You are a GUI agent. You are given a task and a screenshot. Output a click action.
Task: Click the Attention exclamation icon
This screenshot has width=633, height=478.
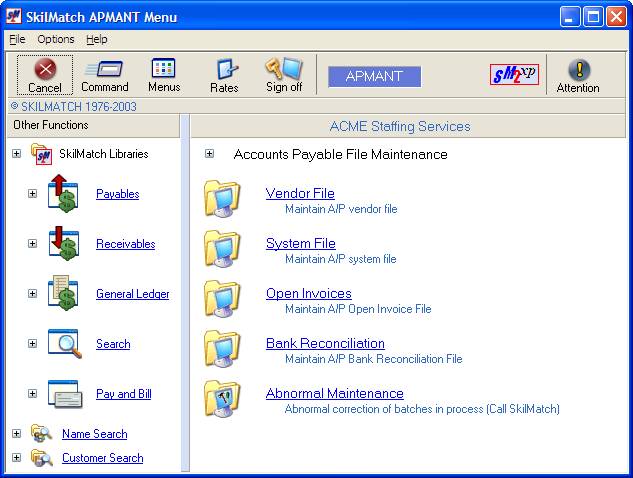579,70
